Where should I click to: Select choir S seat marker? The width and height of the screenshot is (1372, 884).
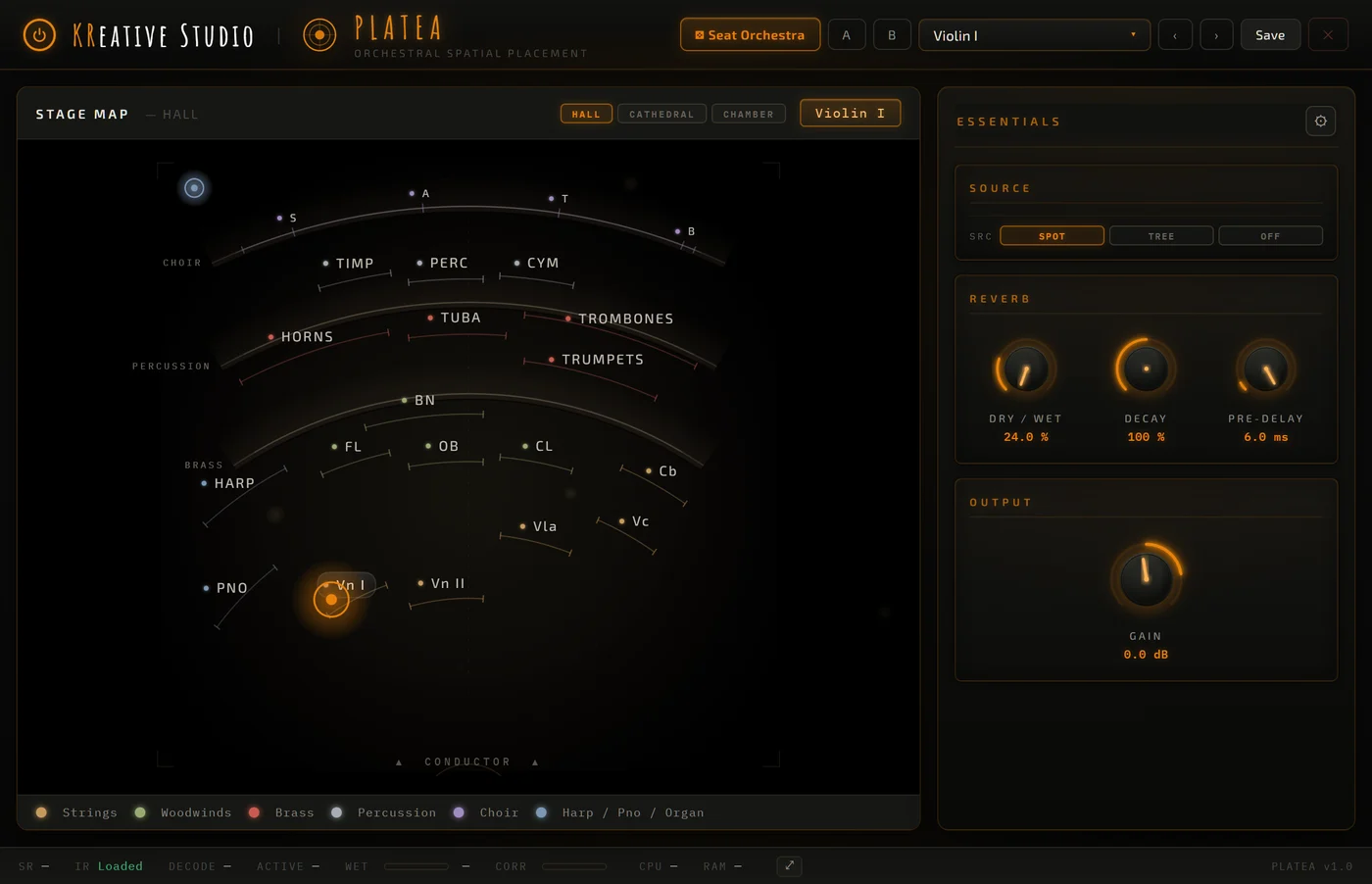click(x=279, y=218)
